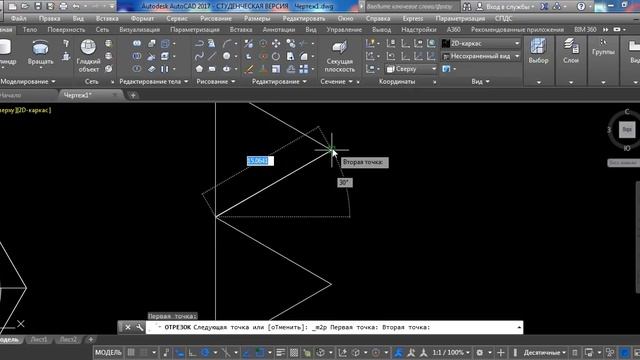Toggle snap mode in status bar
This screenshot has height=360, width=640.
144,352
